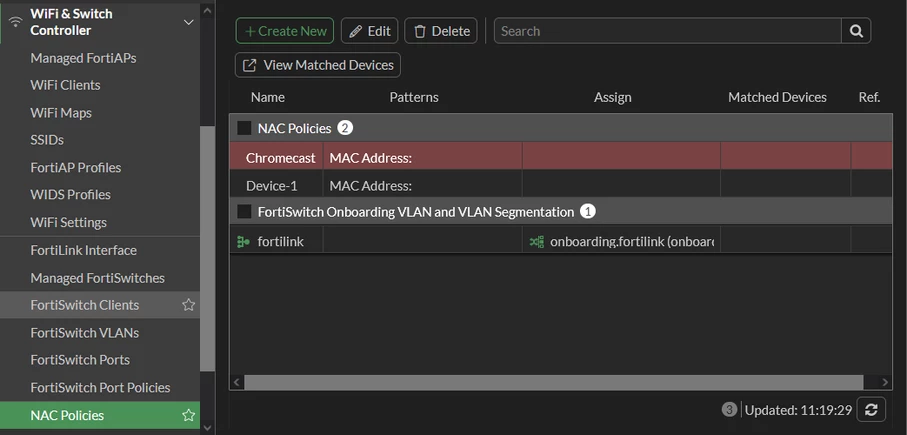Open WIDS Profiles
The image size is (907, 435).
tap(71, 195)
